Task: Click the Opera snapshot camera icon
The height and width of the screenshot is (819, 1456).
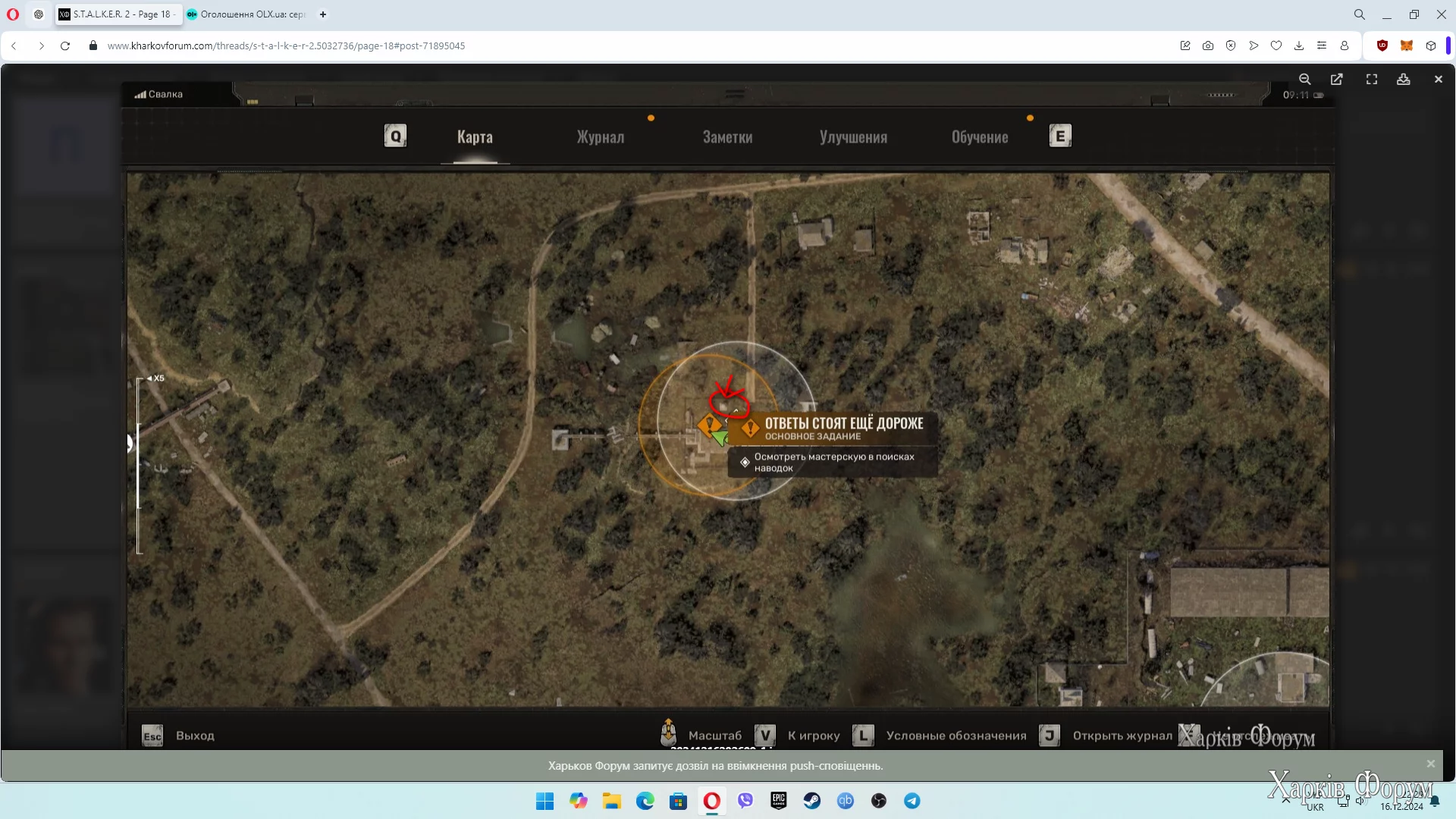Action: (1208, 45)
